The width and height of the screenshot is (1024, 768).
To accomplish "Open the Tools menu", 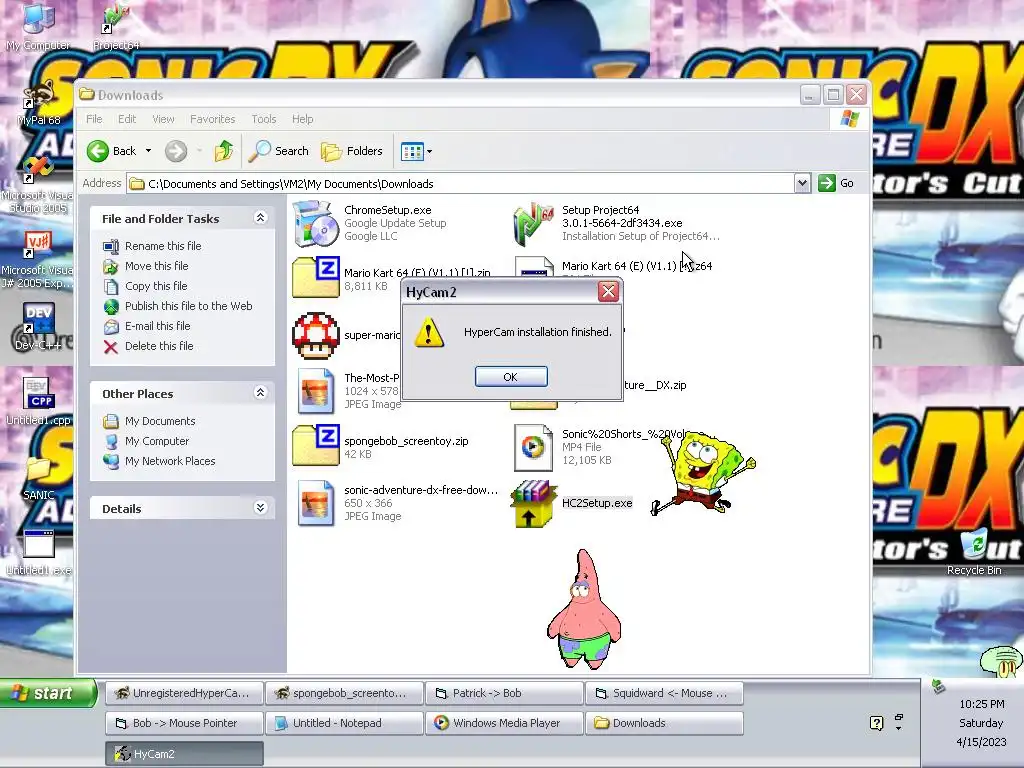I will pyautogui.click(x=264, y=119).
